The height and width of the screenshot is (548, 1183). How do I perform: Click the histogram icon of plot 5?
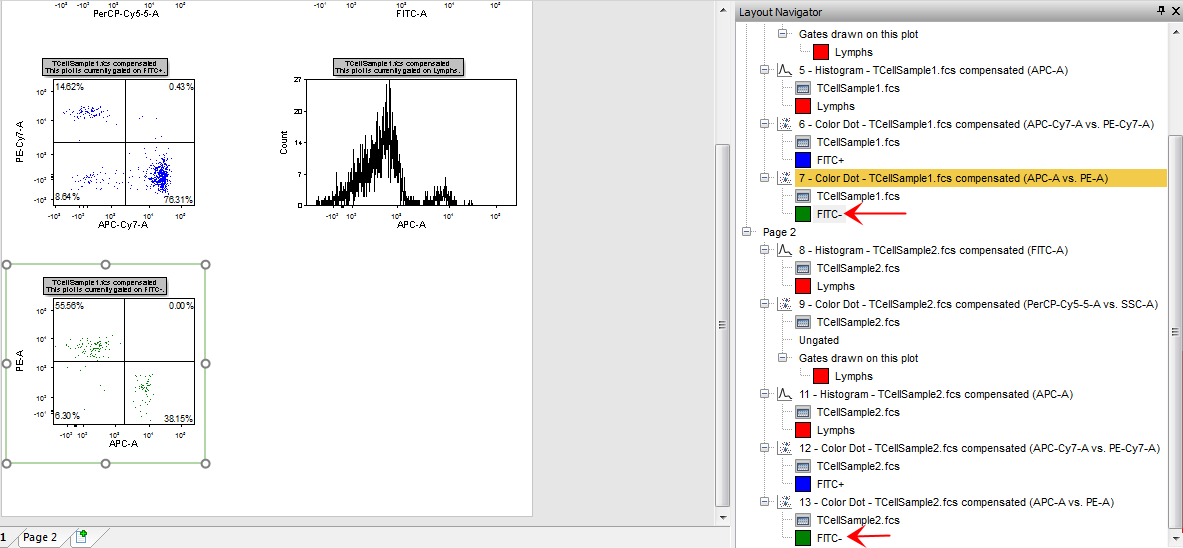click(x=785, y=70)
